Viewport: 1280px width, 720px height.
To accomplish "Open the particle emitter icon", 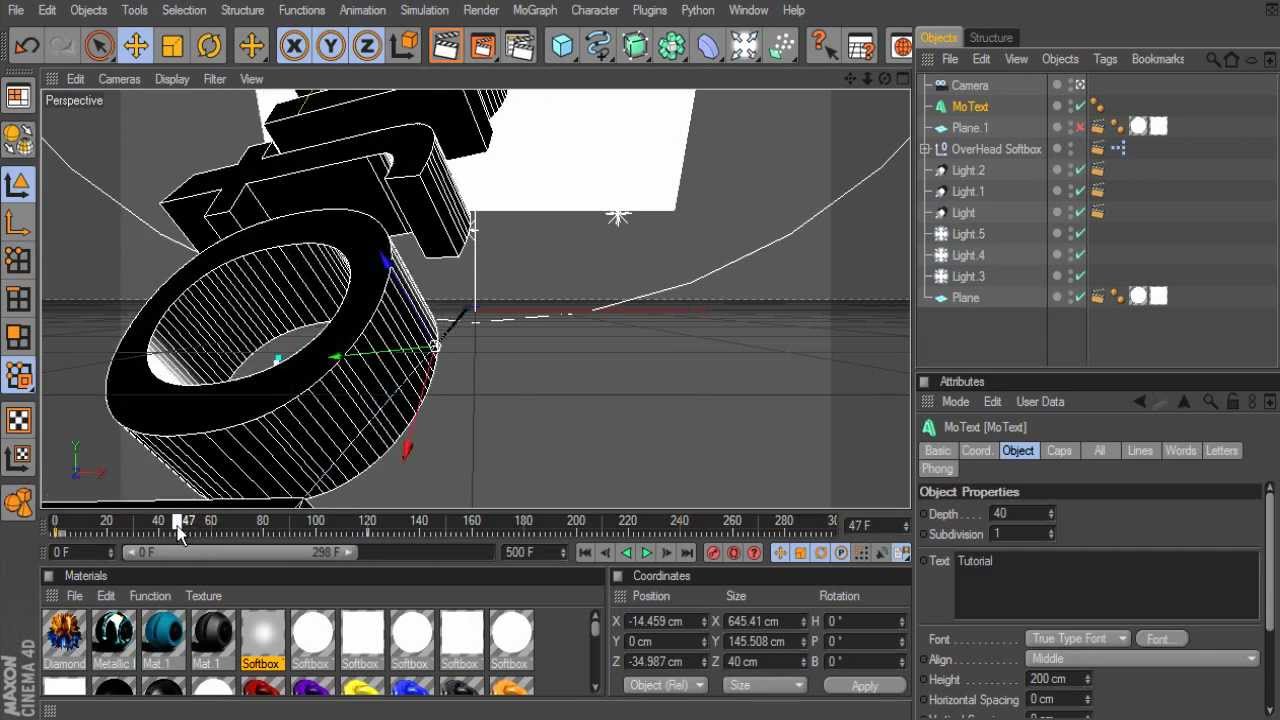I will click(782, 46).
